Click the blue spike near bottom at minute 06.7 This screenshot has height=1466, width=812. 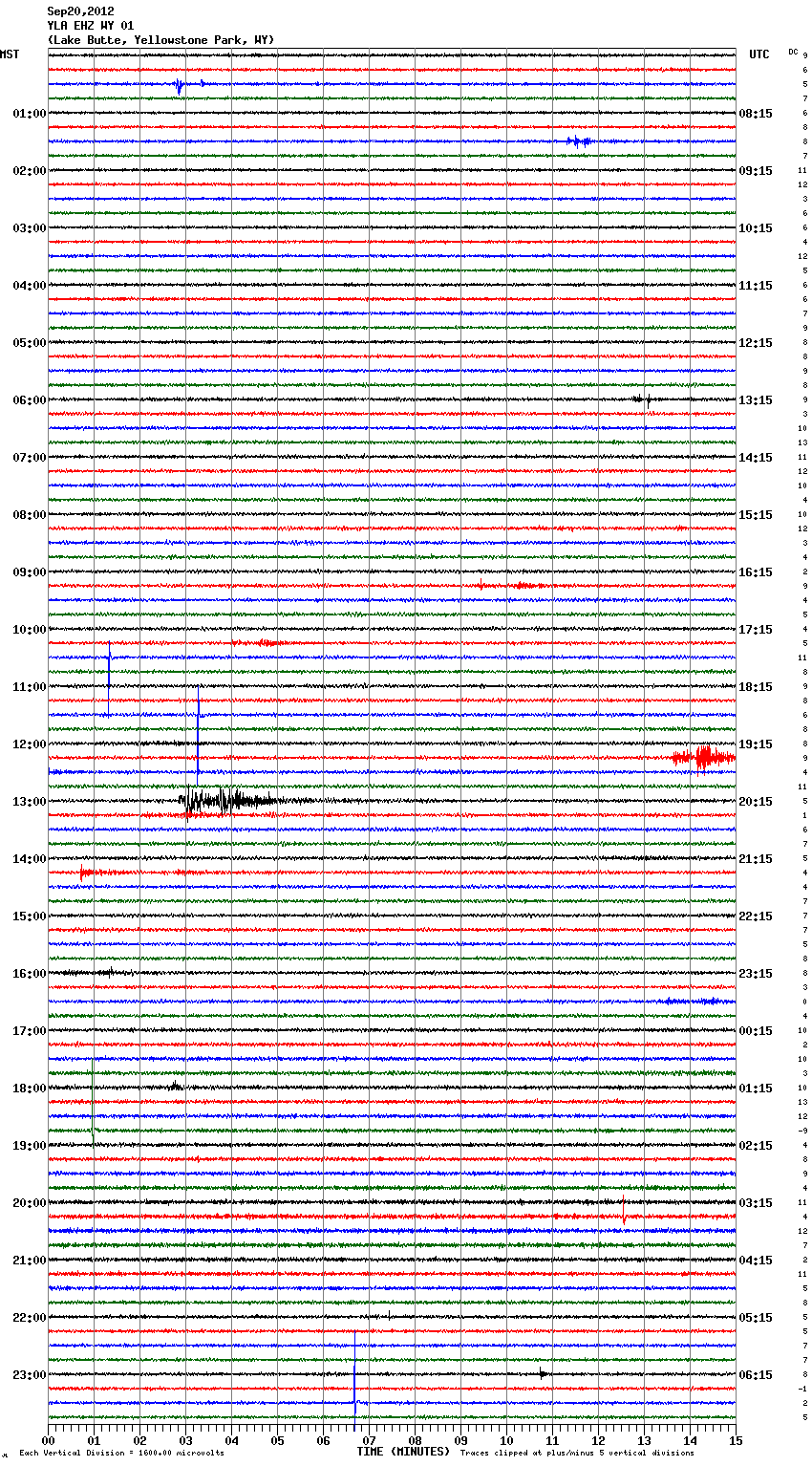354,1374
